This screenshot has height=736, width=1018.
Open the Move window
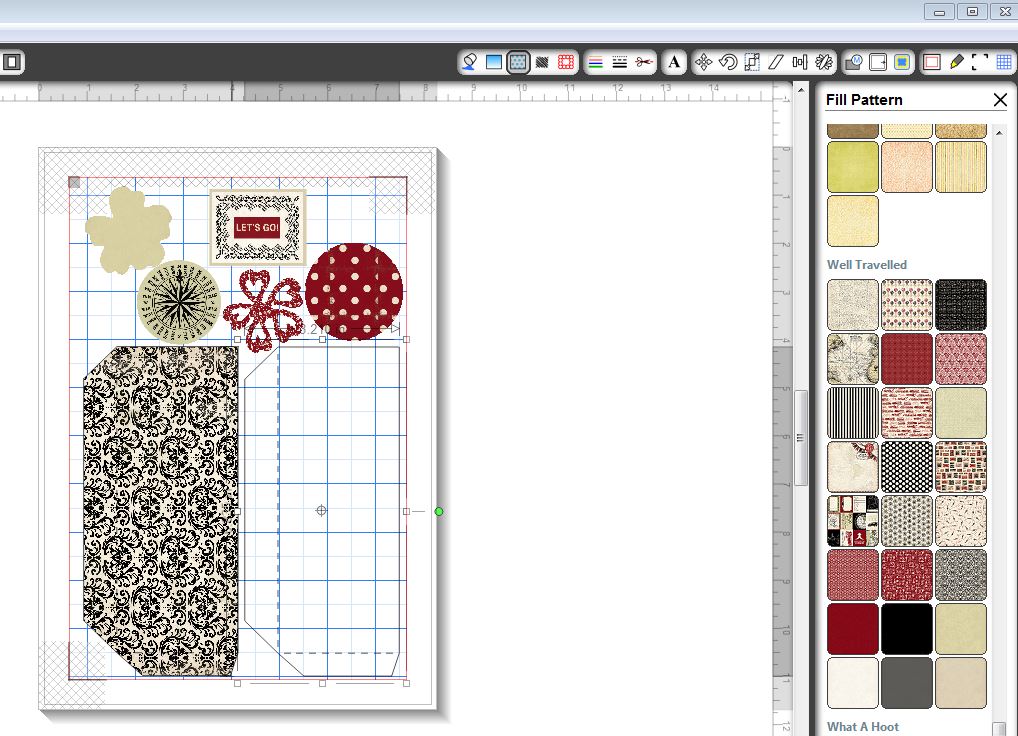[703, 62]
